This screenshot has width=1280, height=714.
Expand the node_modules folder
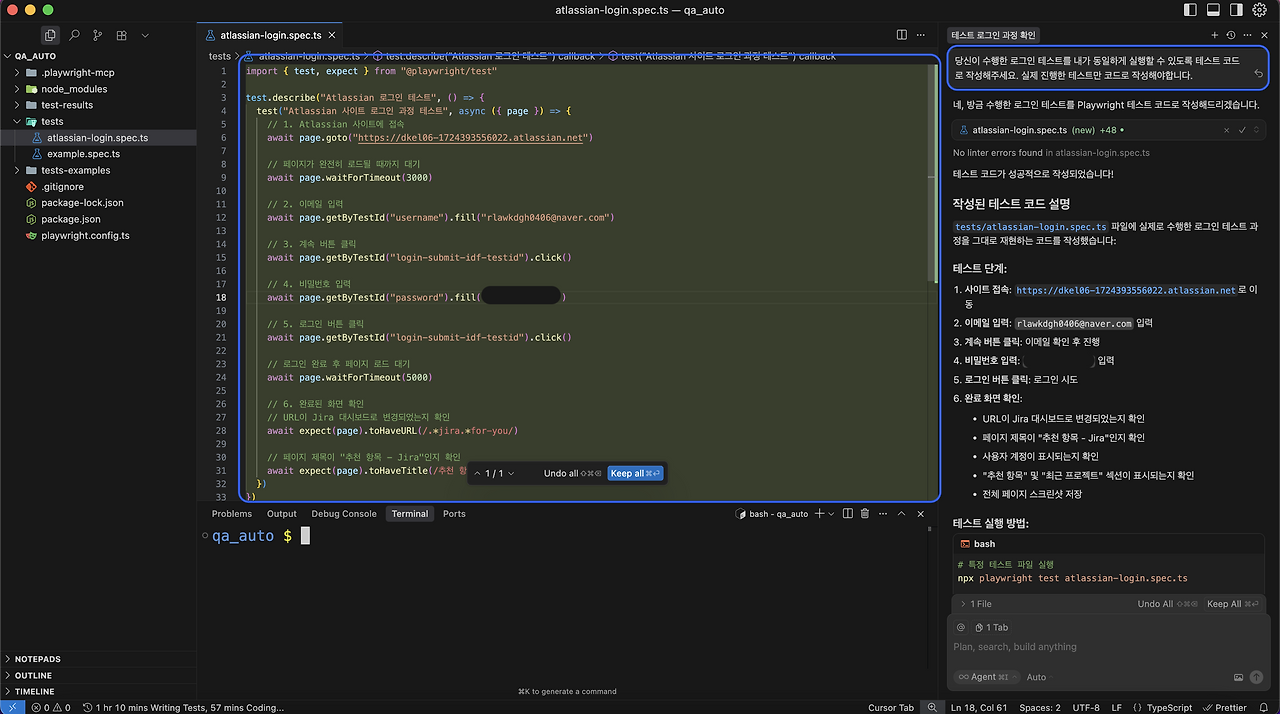(x=98, y=89)
